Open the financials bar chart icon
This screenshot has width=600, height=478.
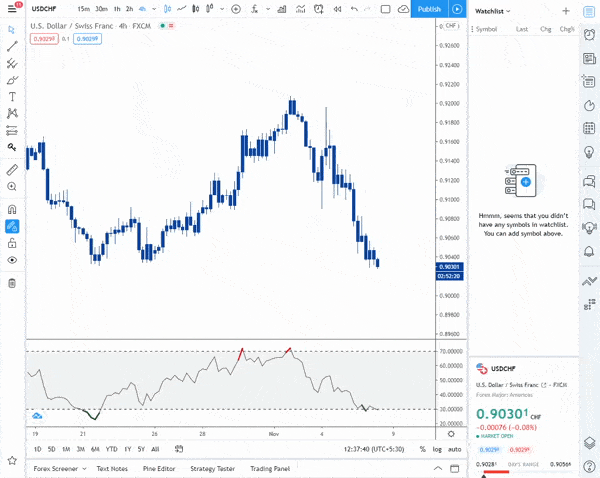[x=282, y=9]
